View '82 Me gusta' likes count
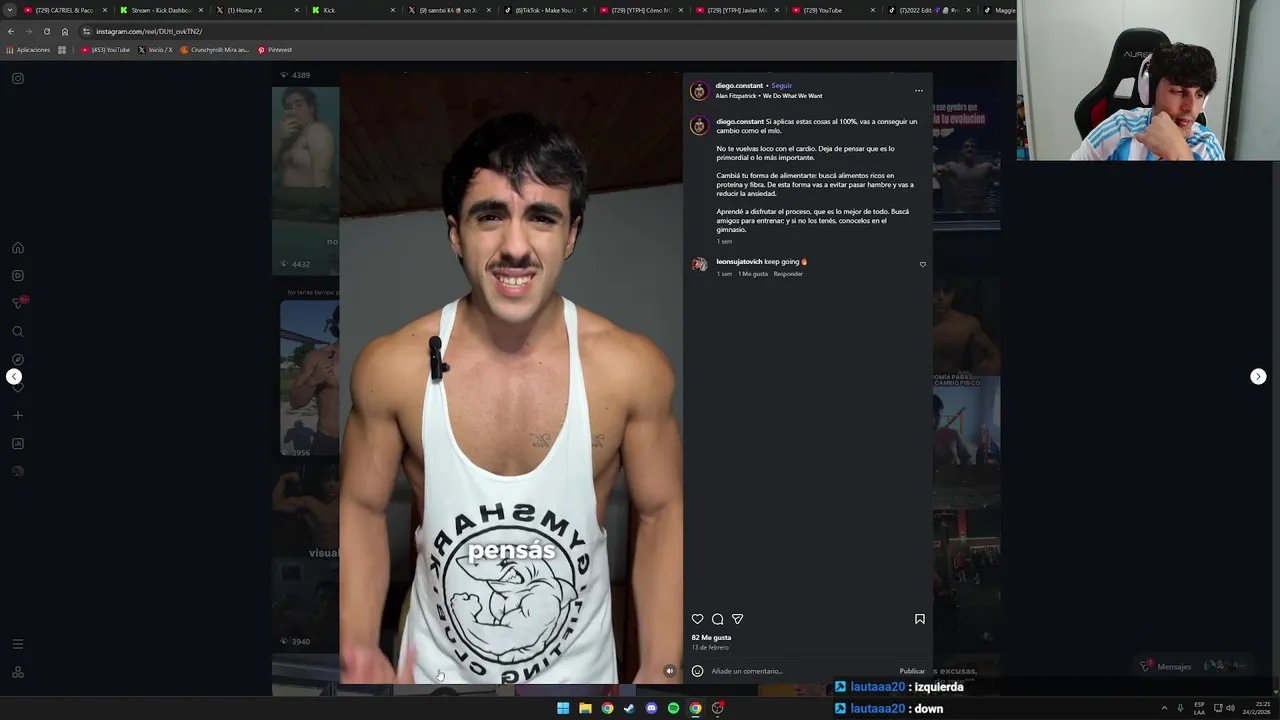Viewport: 1280px width, 720px height. tap(711, 638)
